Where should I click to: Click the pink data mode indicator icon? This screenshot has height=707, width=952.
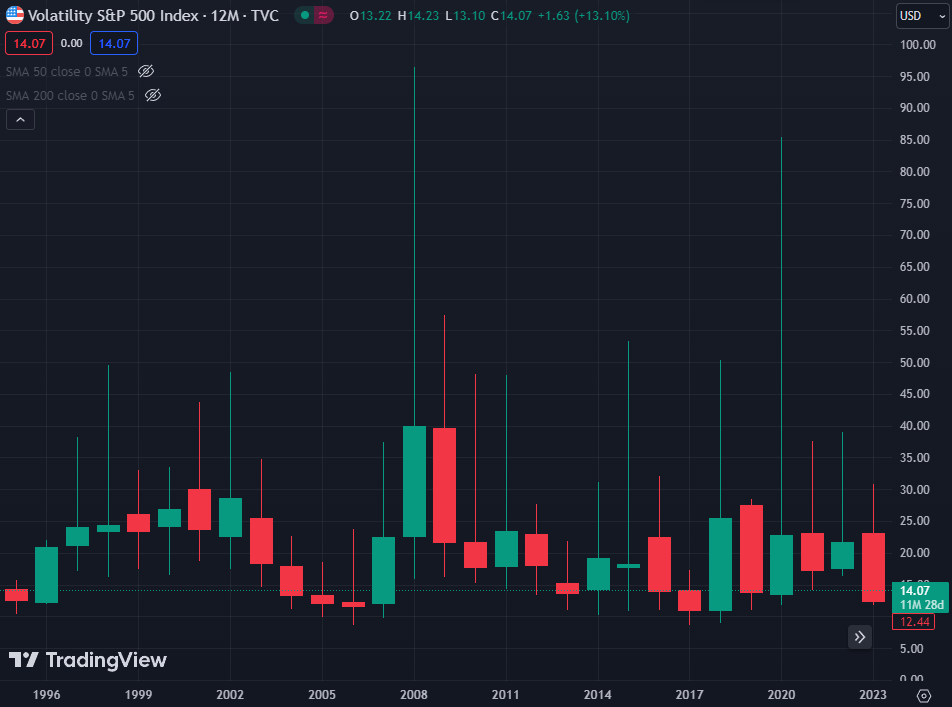coord(323,16)
